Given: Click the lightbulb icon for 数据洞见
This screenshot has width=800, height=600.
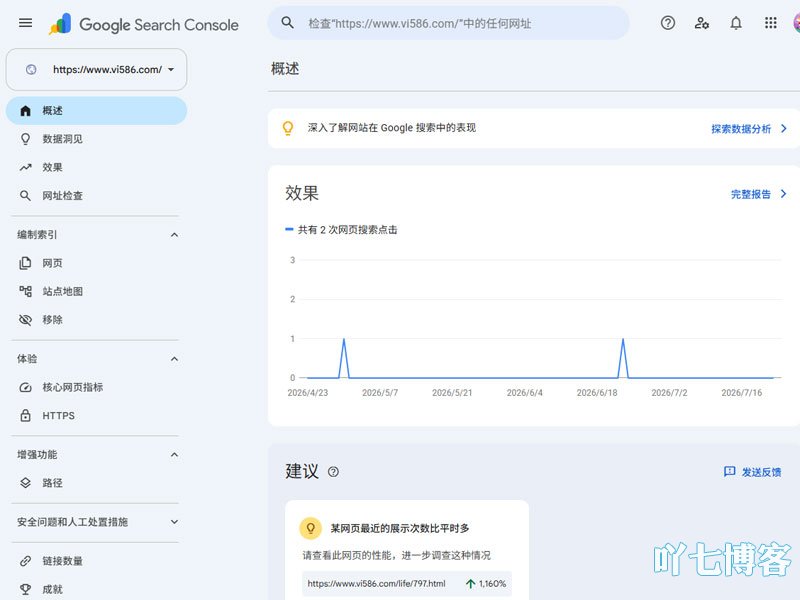Looking at the screenshot, I should 26,139.
